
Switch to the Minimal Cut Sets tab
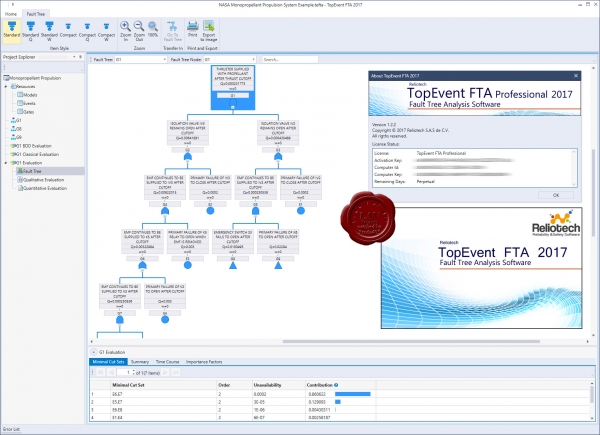coord(108,362)
